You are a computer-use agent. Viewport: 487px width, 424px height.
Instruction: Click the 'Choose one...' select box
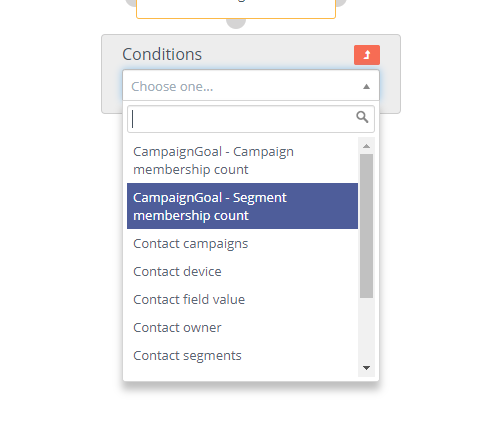coord(251,85)
